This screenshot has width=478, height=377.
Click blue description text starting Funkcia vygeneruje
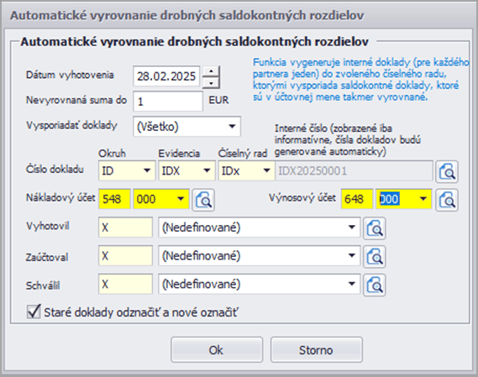click(361, 80)
